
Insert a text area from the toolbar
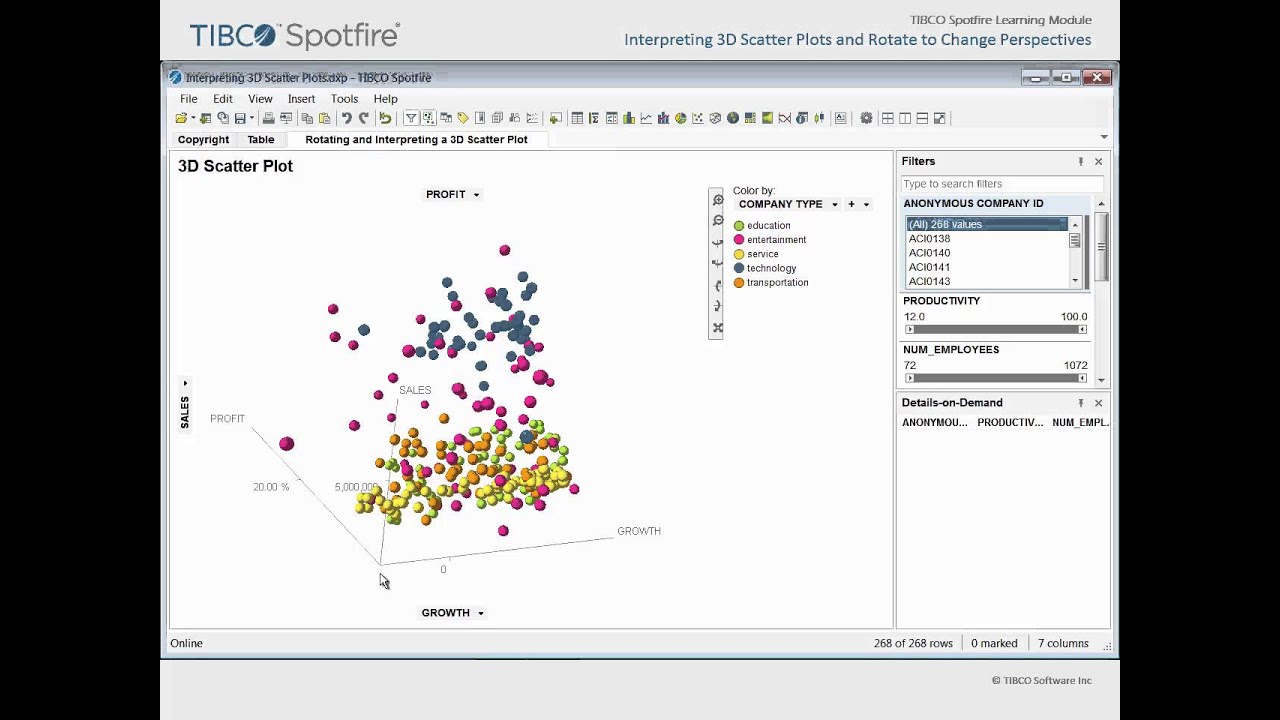tap(840, 118)
